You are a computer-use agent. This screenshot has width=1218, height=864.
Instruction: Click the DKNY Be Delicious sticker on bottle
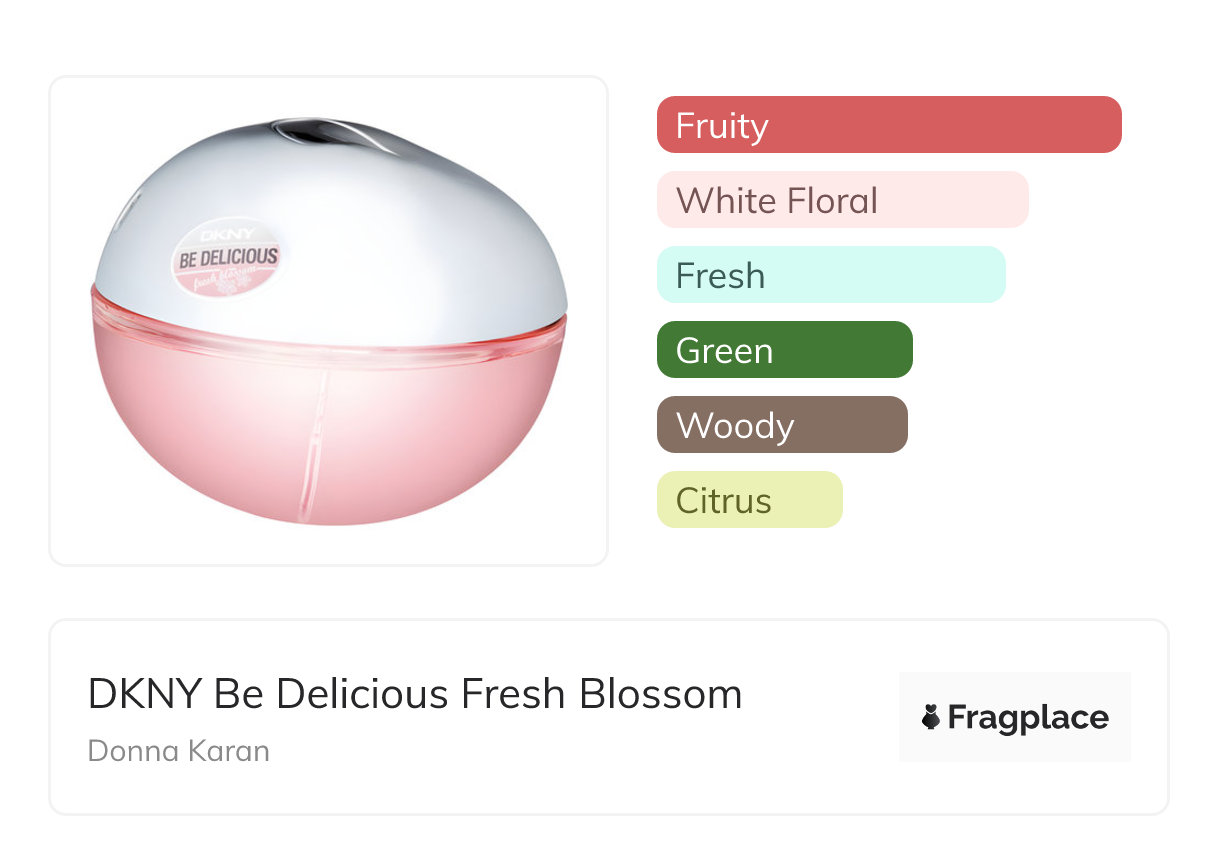(x=226, y=259)
